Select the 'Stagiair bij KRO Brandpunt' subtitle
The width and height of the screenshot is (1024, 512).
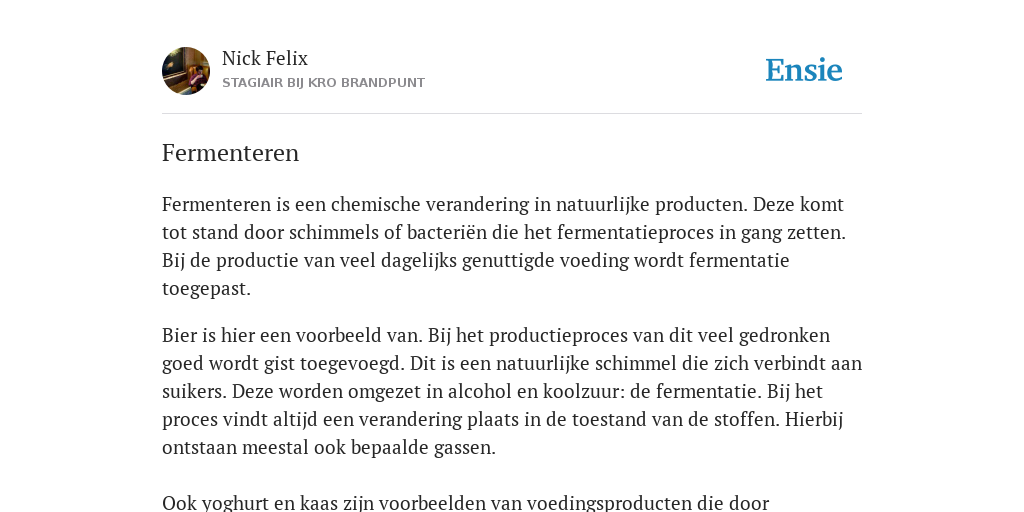click(x=323, y=83)
